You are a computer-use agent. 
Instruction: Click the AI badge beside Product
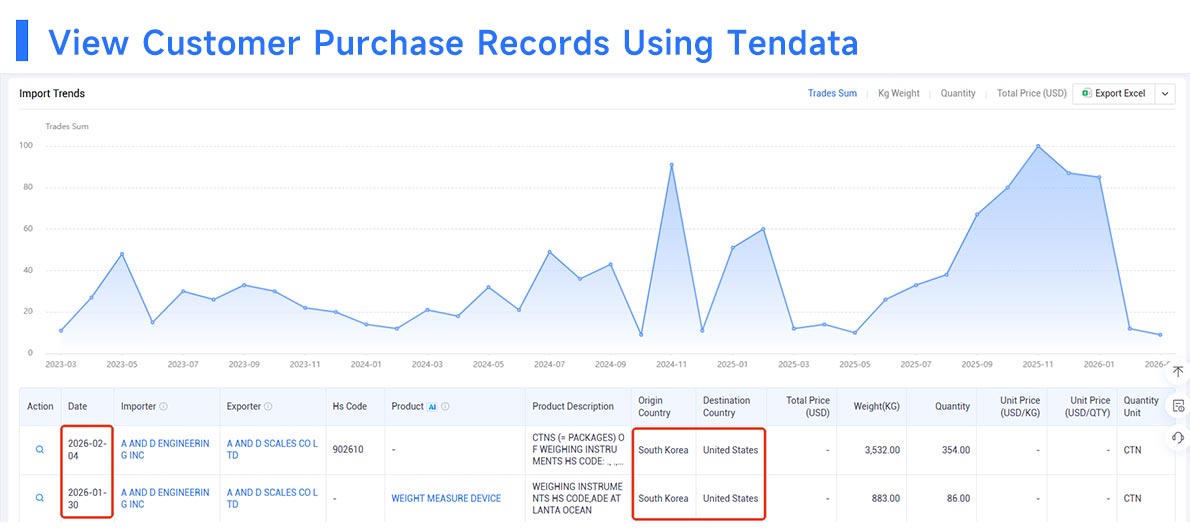point(431,407)
